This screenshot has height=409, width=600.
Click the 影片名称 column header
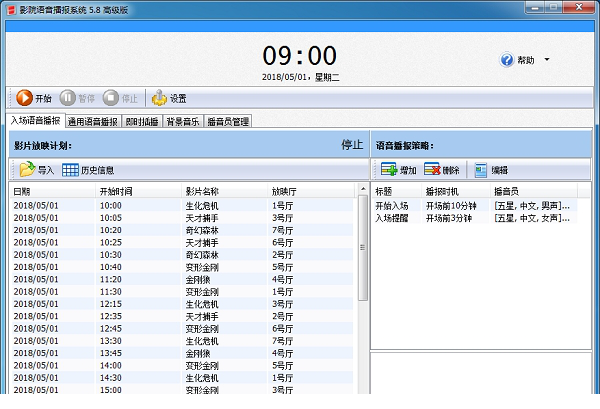(205, 190)
